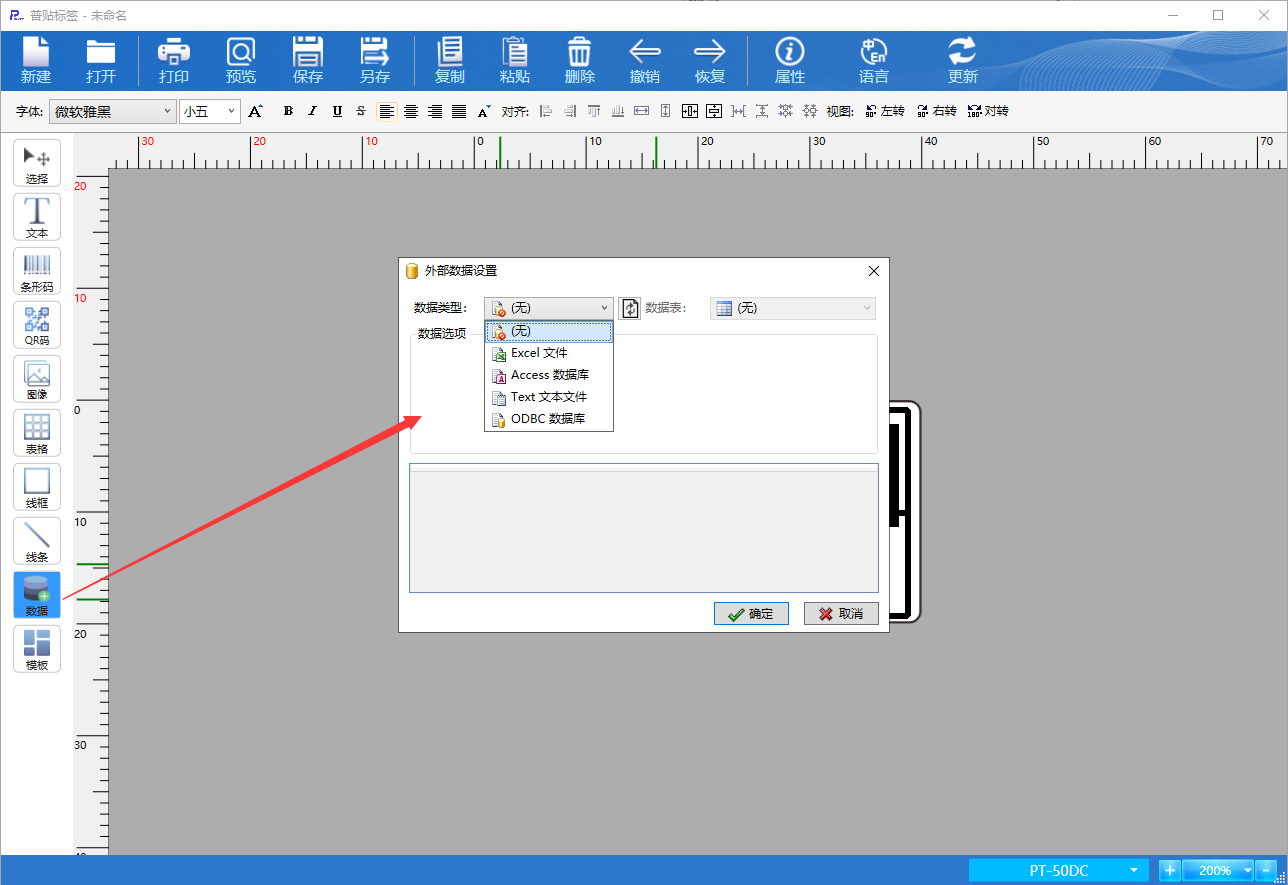Viewport: 1288px width, 885px height.
Task: Choose Text 文本文件 option
Action: tap(549, 397)
